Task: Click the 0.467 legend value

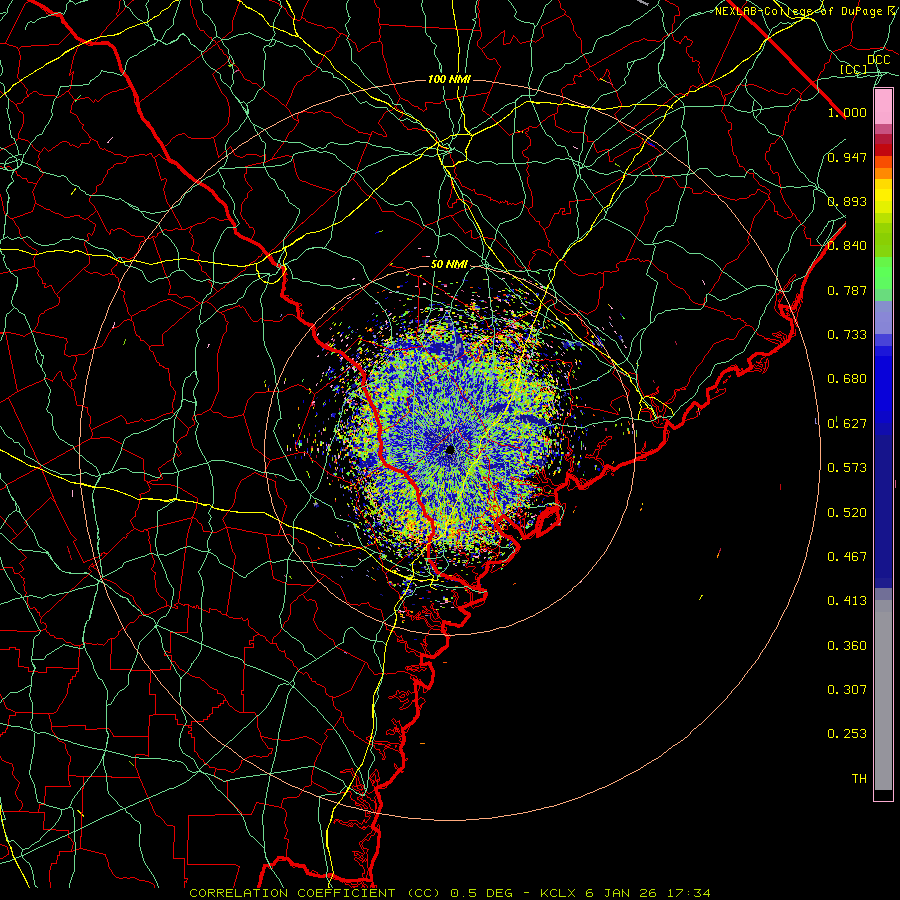Action: pyautogui.click(x=847, y=557)
